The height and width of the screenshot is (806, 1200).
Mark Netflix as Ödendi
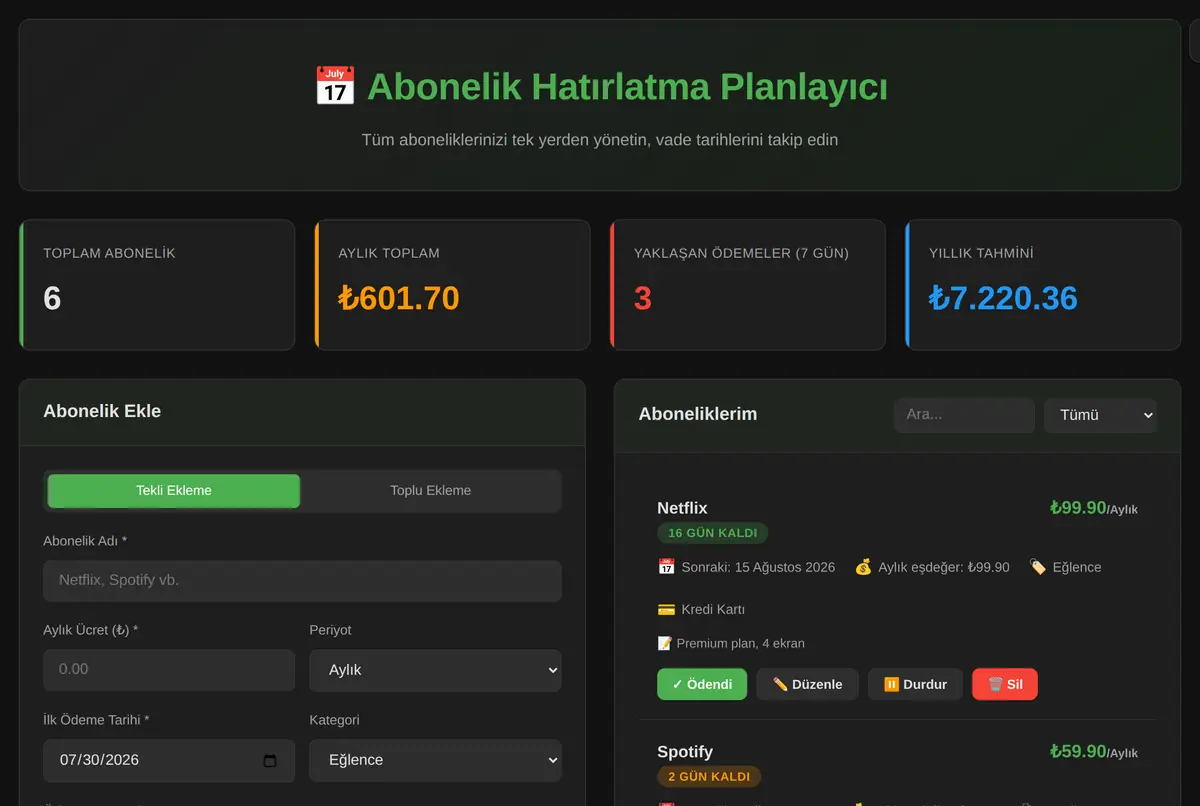[x=702, y=684]
